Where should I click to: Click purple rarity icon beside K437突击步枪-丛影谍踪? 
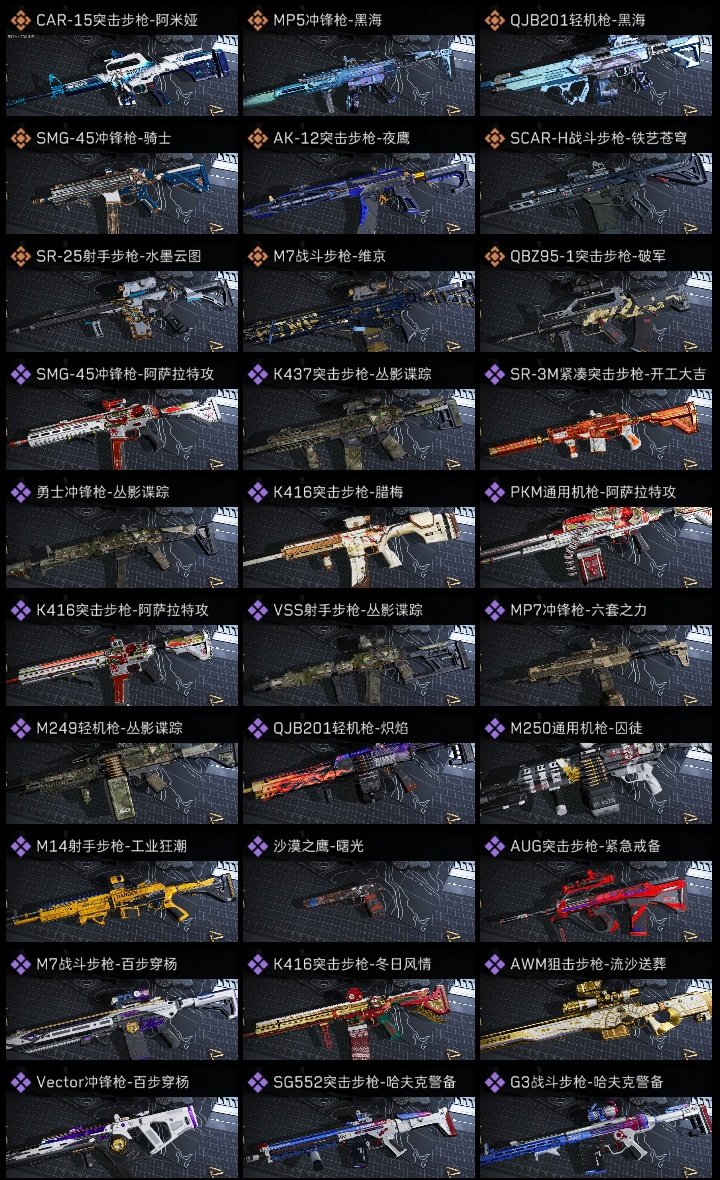(257, 374)
